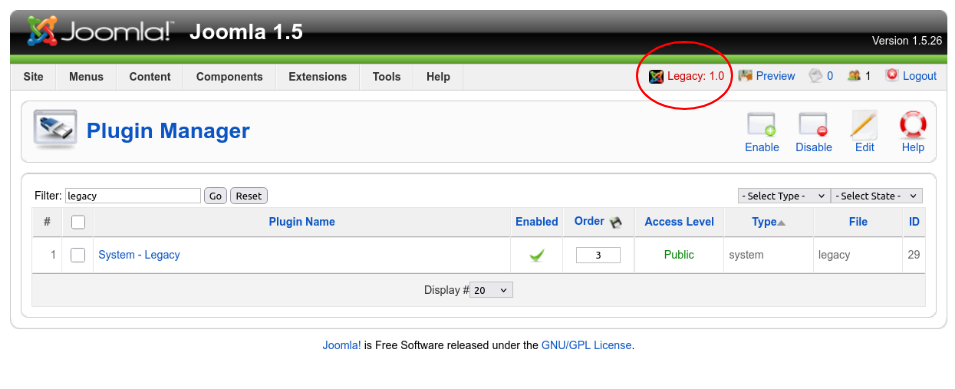Click the save order disk icon
This screenshot has width=955, height=389.
pyautogui.click(x=615, y=222)
